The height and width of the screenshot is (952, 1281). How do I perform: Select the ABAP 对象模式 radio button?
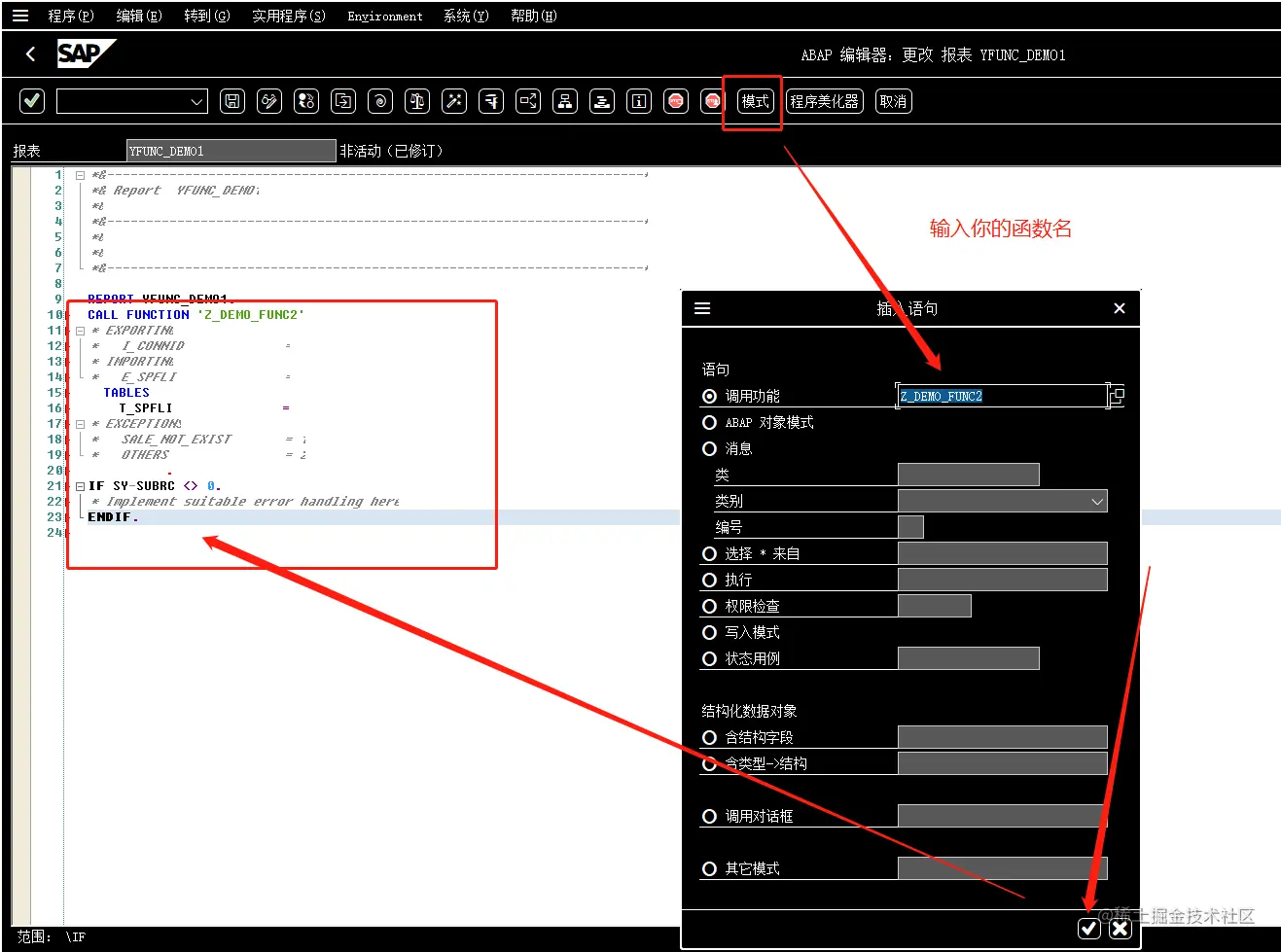pos(709,422)
